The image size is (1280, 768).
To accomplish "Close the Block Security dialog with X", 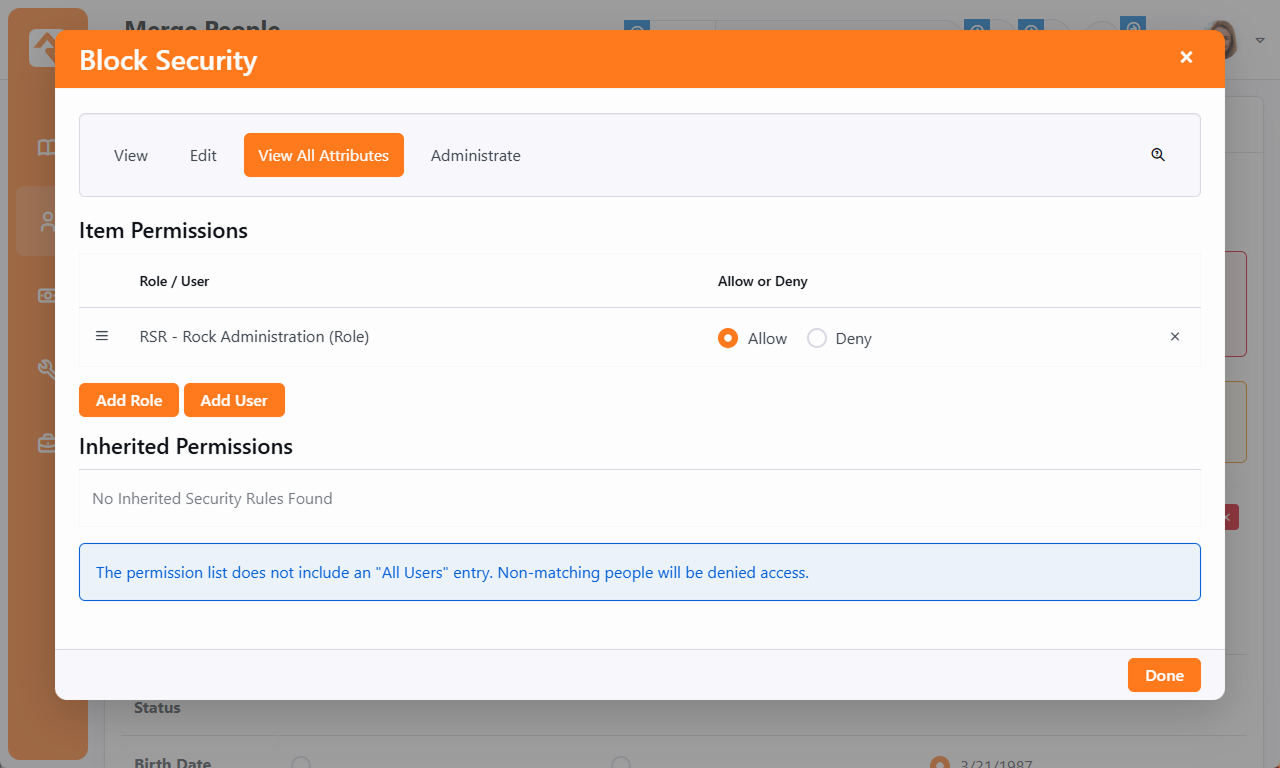I will [1186, 58].
